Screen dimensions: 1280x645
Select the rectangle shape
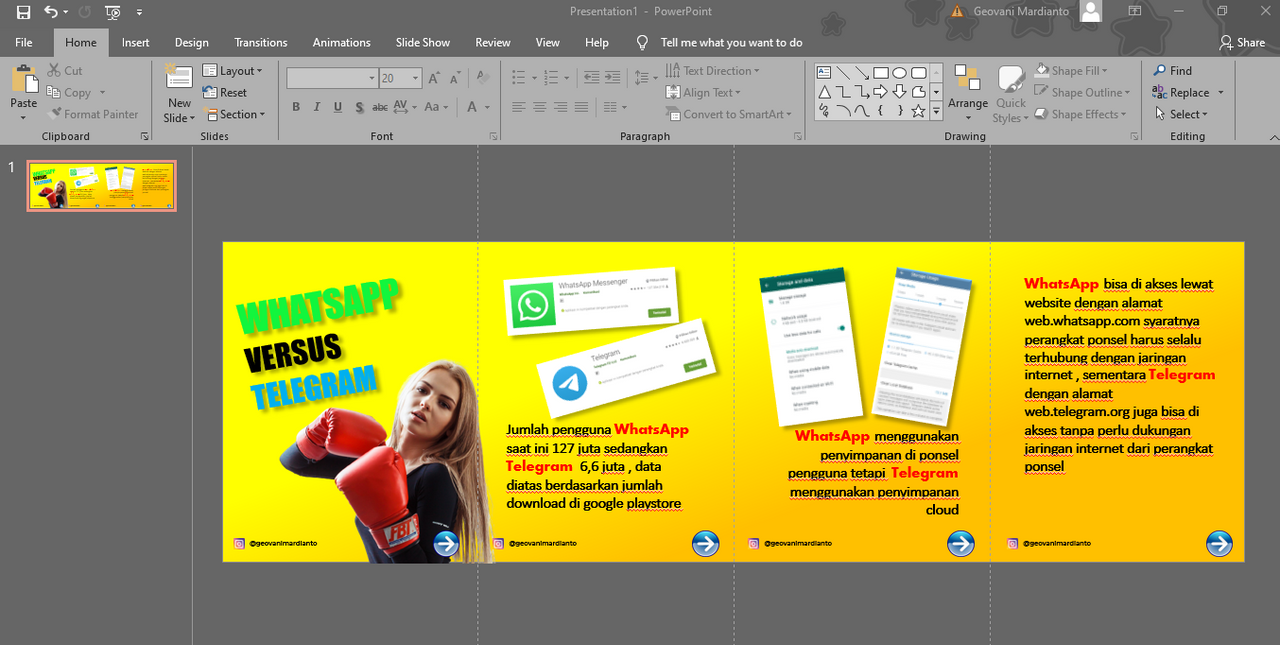(881, 73)
